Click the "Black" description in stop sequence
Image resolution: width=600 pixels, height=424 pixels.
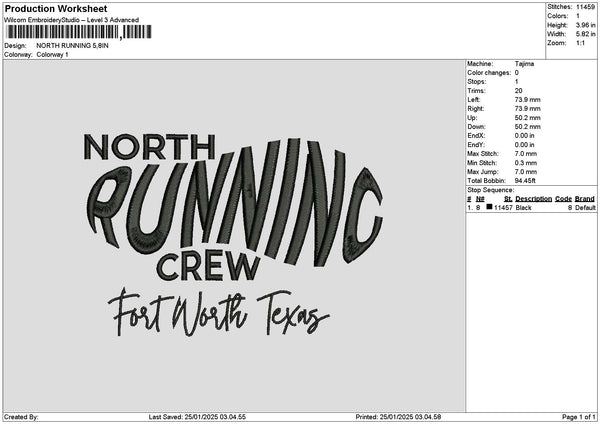[523, 208]
